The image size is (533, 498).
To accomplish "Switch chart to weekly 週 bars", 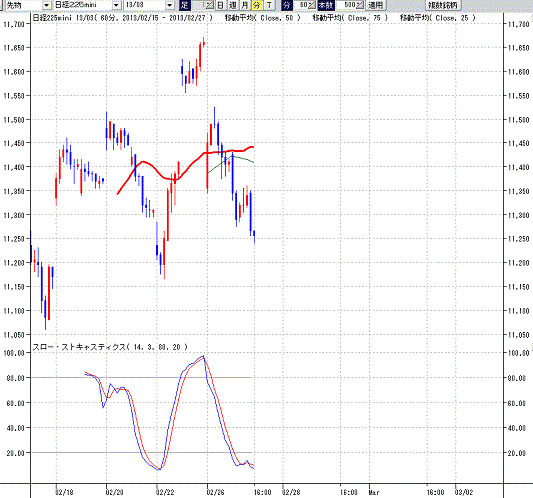I will (x=233, y=5).
